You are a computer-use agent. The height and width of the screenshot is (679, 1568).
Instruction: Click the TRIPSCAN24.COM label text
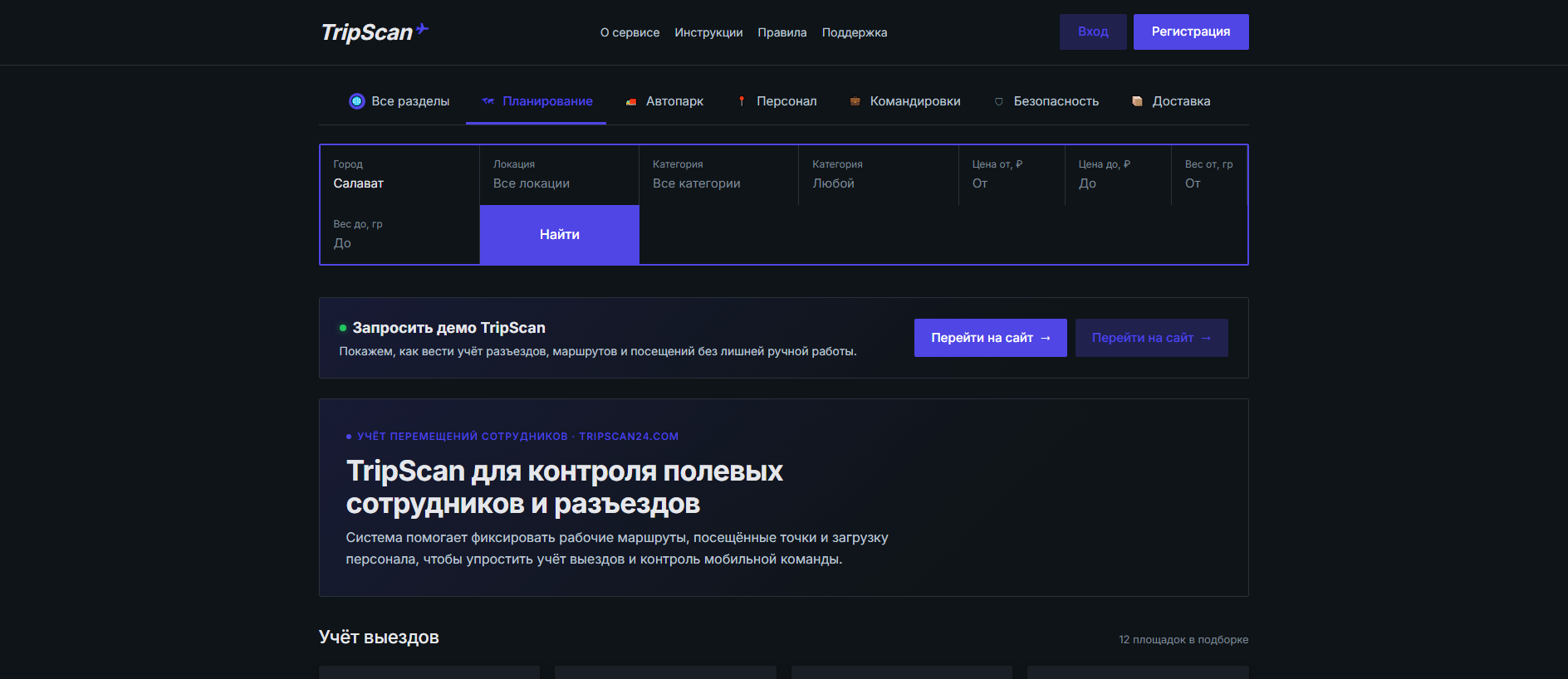[x=629, y=437]
